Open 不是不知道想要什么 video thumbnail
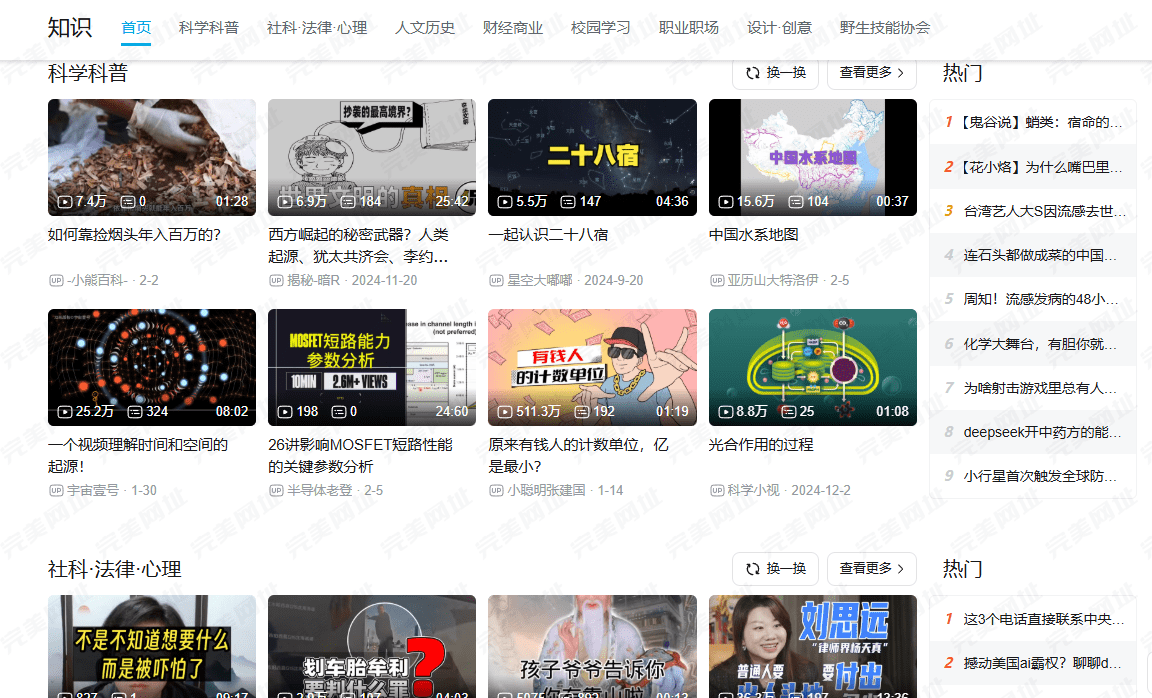Screen dimensions: 1152x698 click(152, 647)
